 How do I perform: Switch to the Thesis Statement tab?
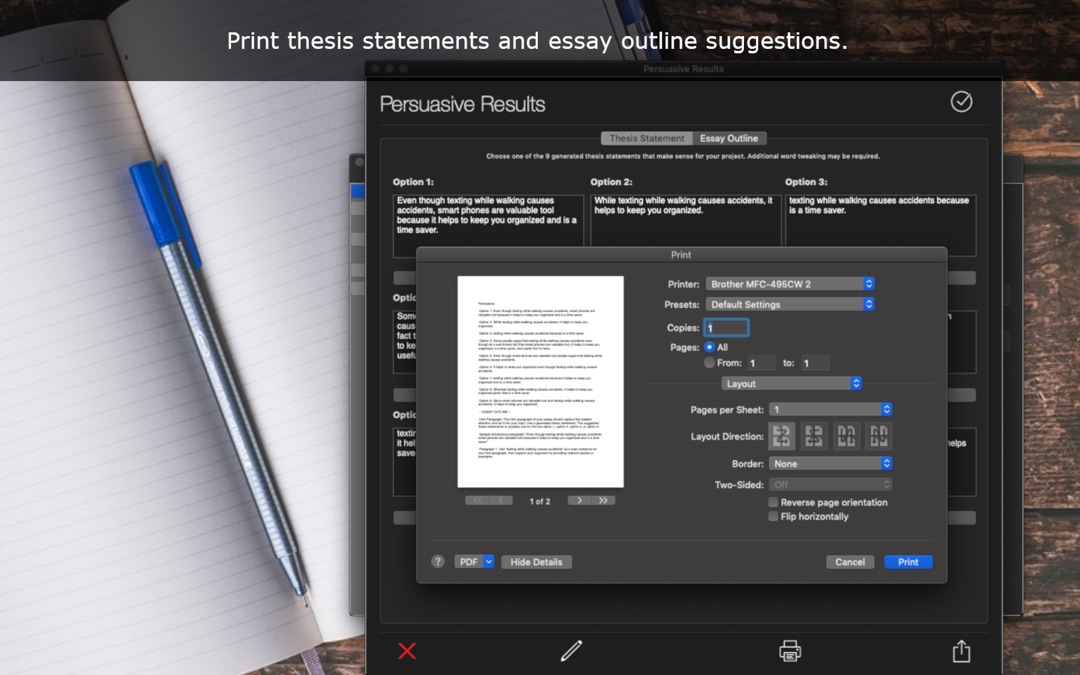[x=647, y=138]
